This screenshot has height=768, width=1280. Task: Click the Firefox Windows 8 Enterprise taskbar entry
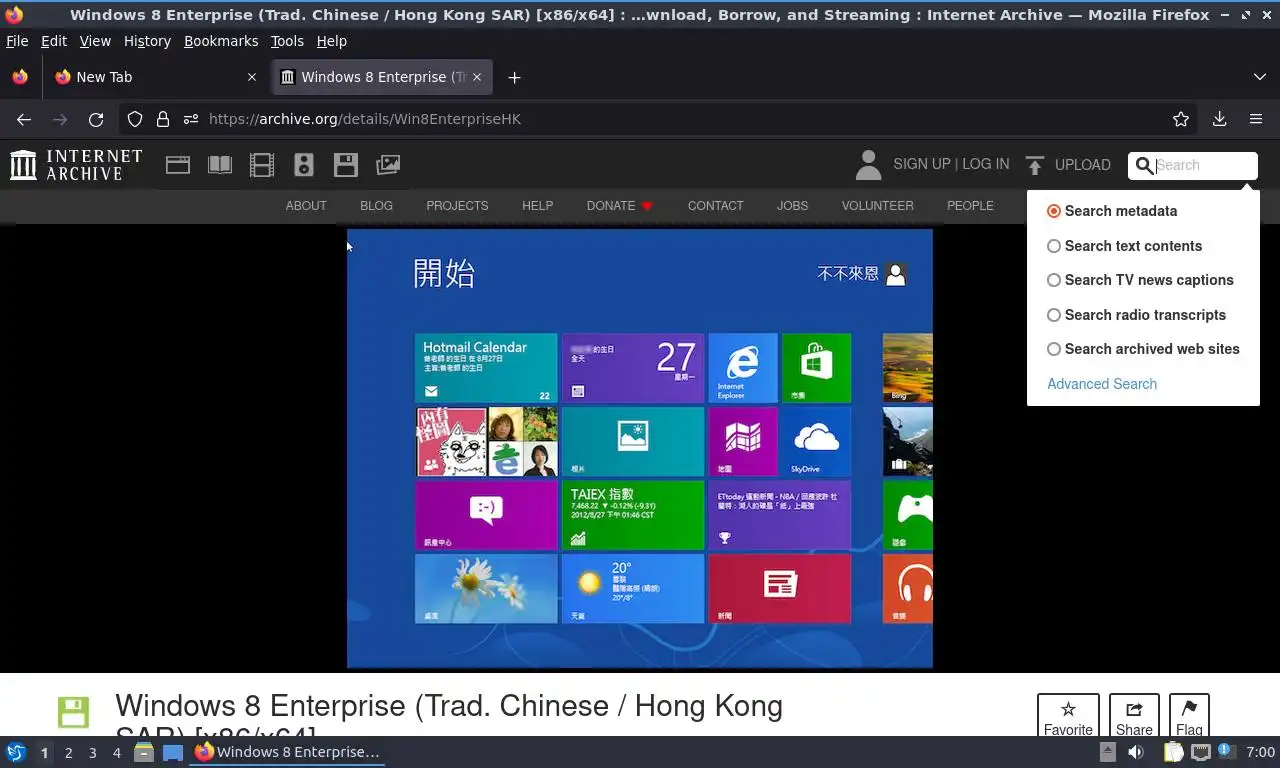point(287,752)
